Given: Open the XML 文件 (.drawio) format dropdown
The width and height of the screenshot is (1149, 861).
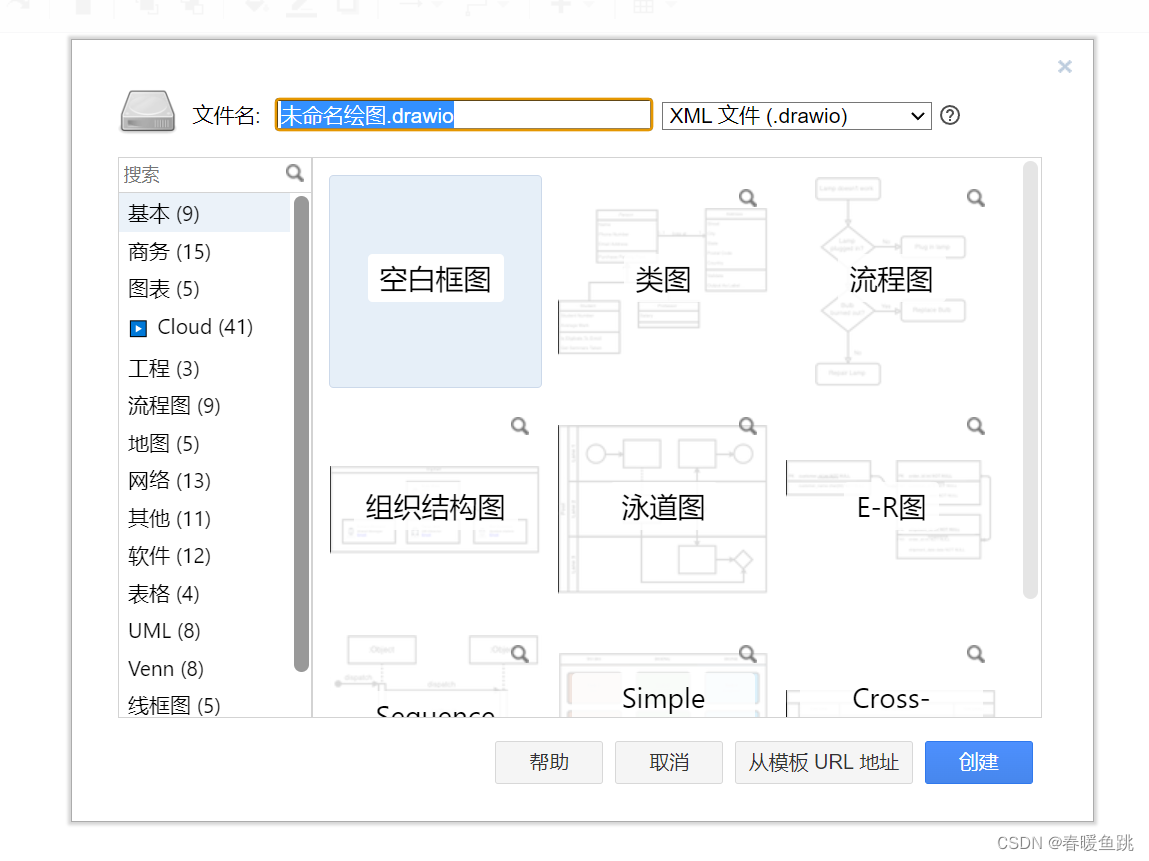Looking at the screenshot, I should (796, 116).
